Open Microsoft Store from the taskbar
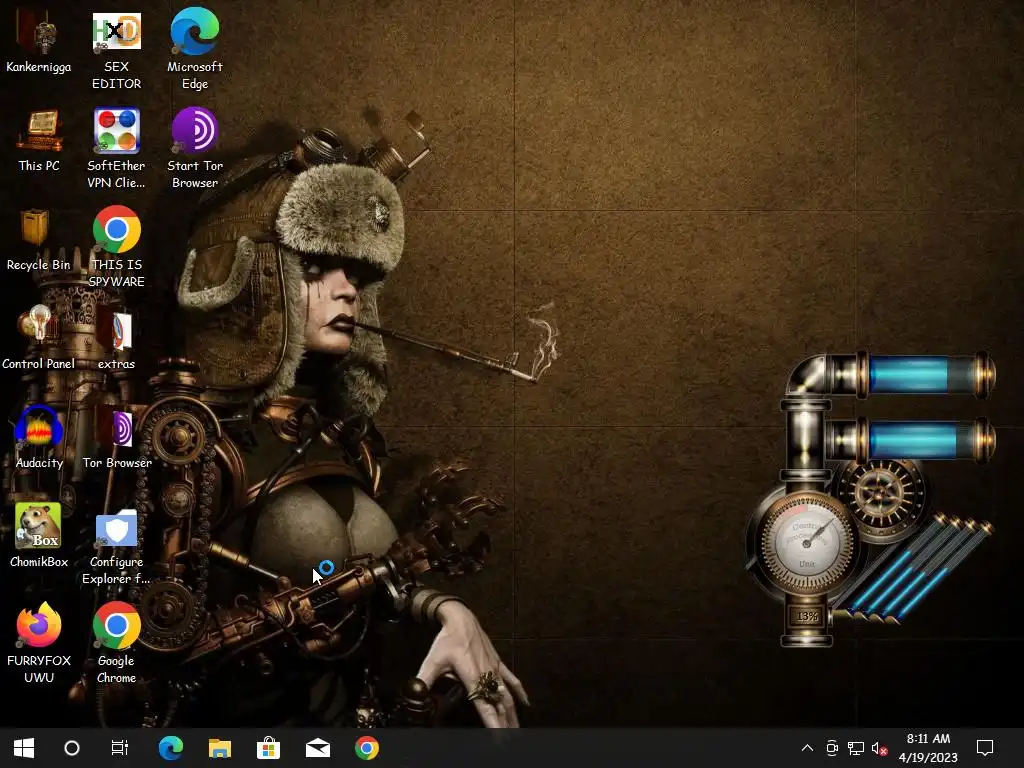 [268, 748]
